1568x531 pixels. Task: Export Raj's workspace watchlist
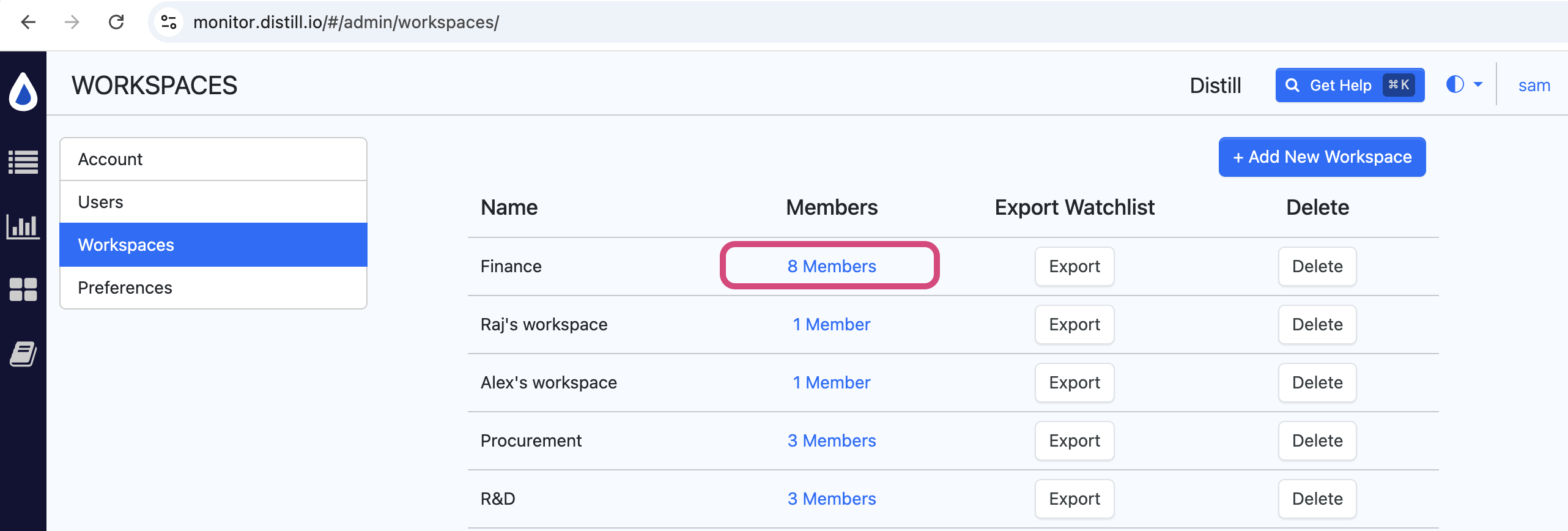click(x=1074, y=324)
